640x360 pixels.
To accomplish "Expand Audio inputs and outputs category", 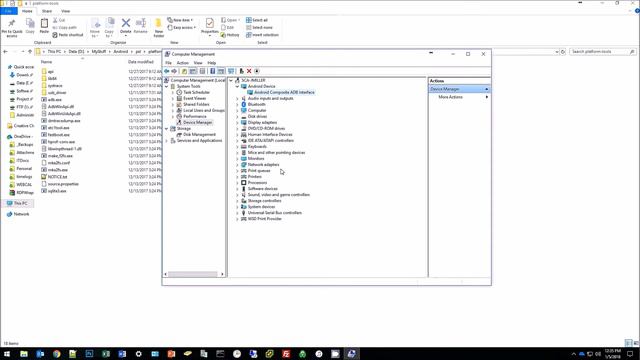I will pos(237,99).
